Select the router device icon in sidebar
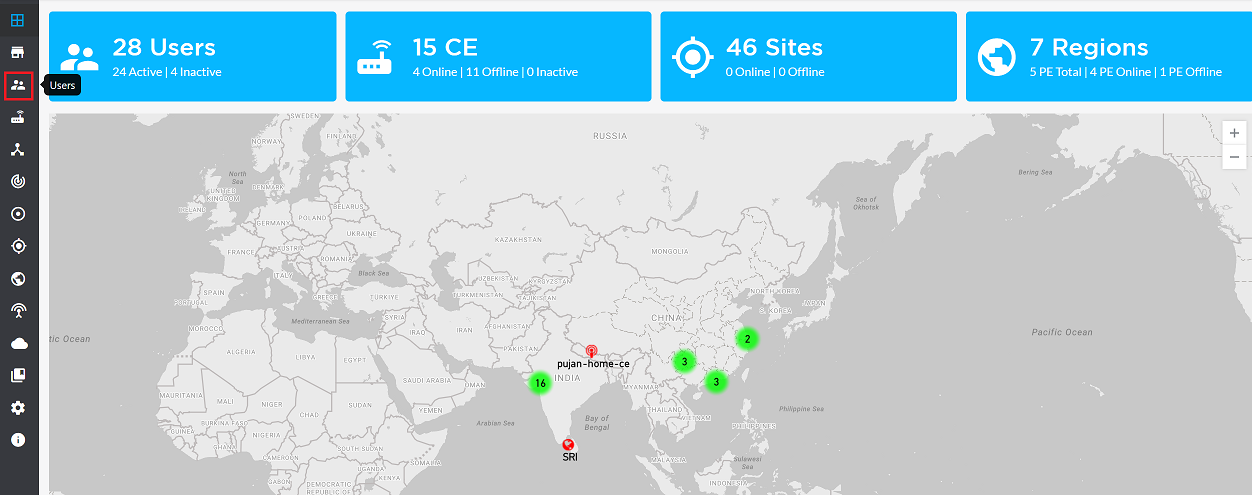 (x=18, y=117)
